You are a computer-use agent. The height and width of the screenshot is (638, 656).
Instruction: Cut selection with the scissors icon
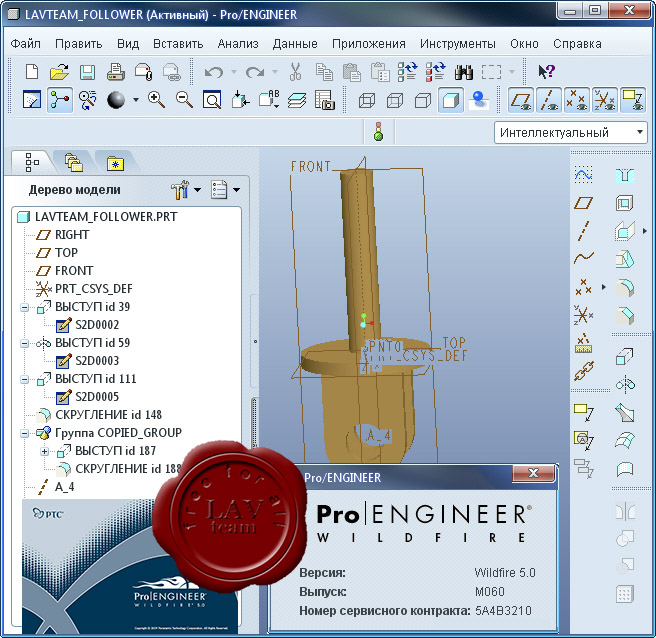(295, 72)
